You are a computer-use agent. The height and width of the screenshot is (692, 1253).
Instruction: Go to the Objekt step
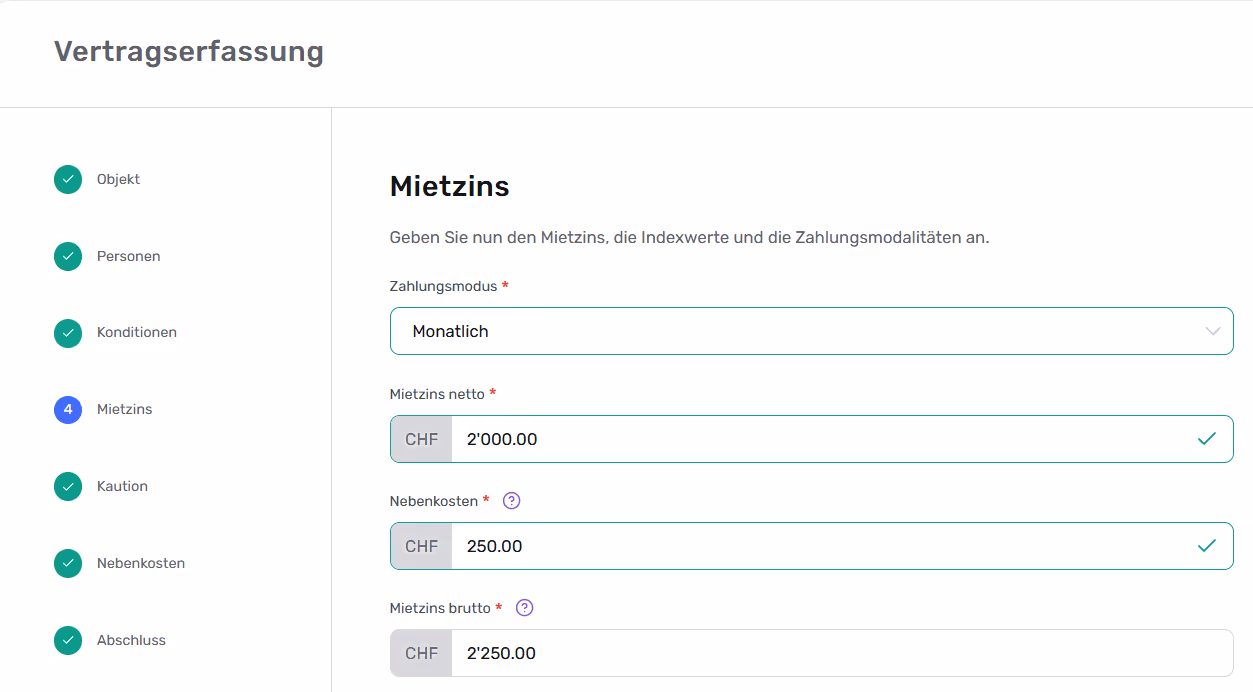tap(118, 180)
